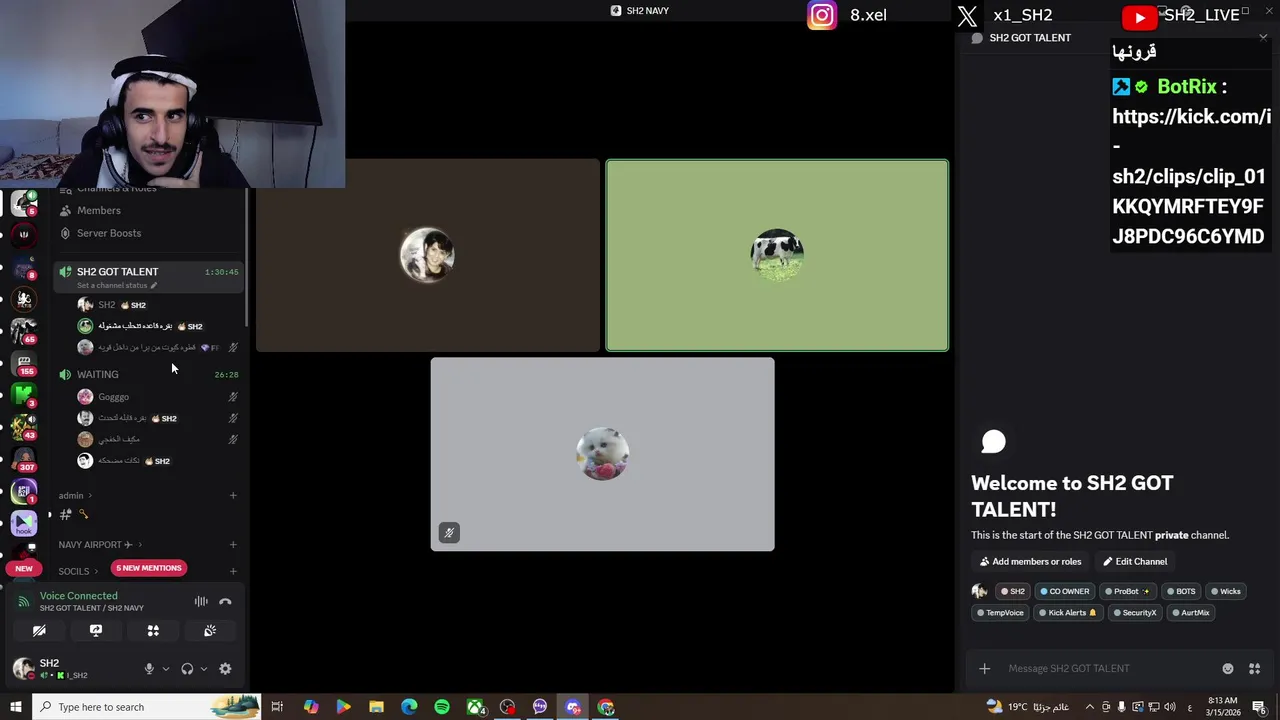
Task: Select the Wicks role chip
Action: pyautogui.click(x=1225, y=591)
